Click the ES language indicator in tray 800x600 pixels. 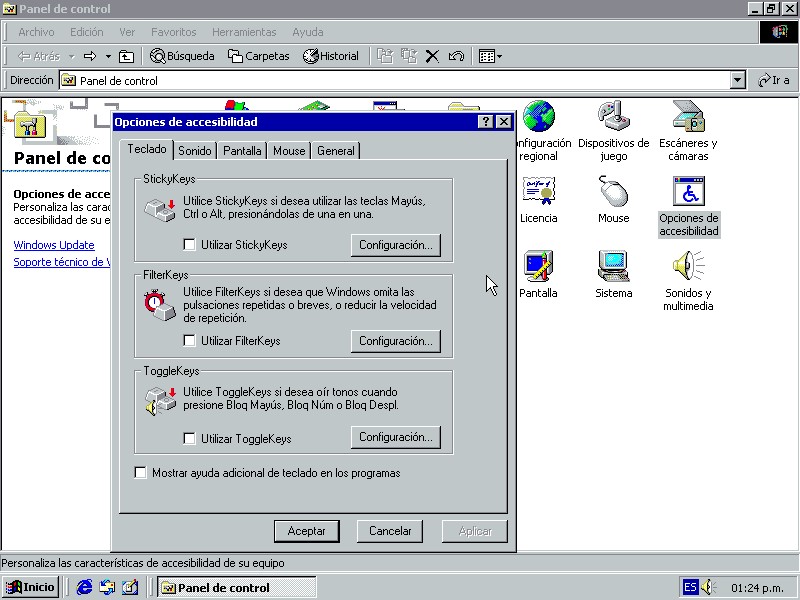coord(690,587)
